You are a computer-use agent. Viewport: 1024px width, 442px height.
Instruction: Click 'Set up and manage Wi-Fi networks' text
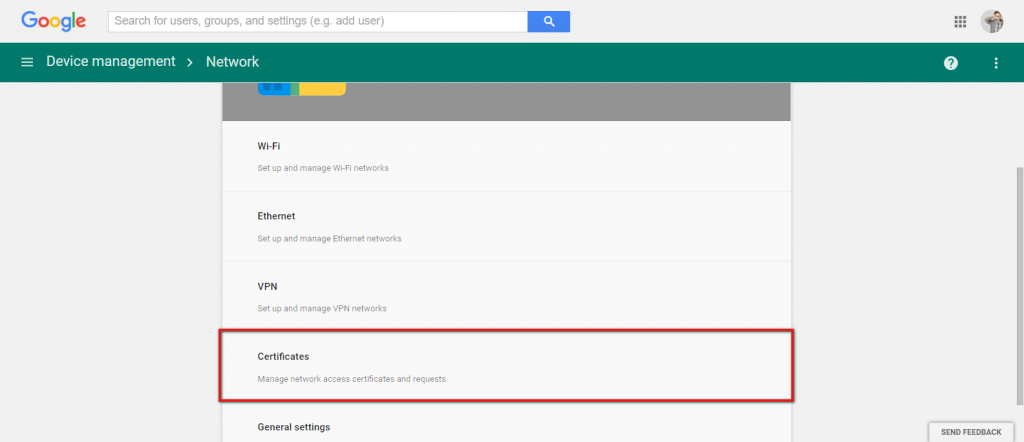click(323, 168)
